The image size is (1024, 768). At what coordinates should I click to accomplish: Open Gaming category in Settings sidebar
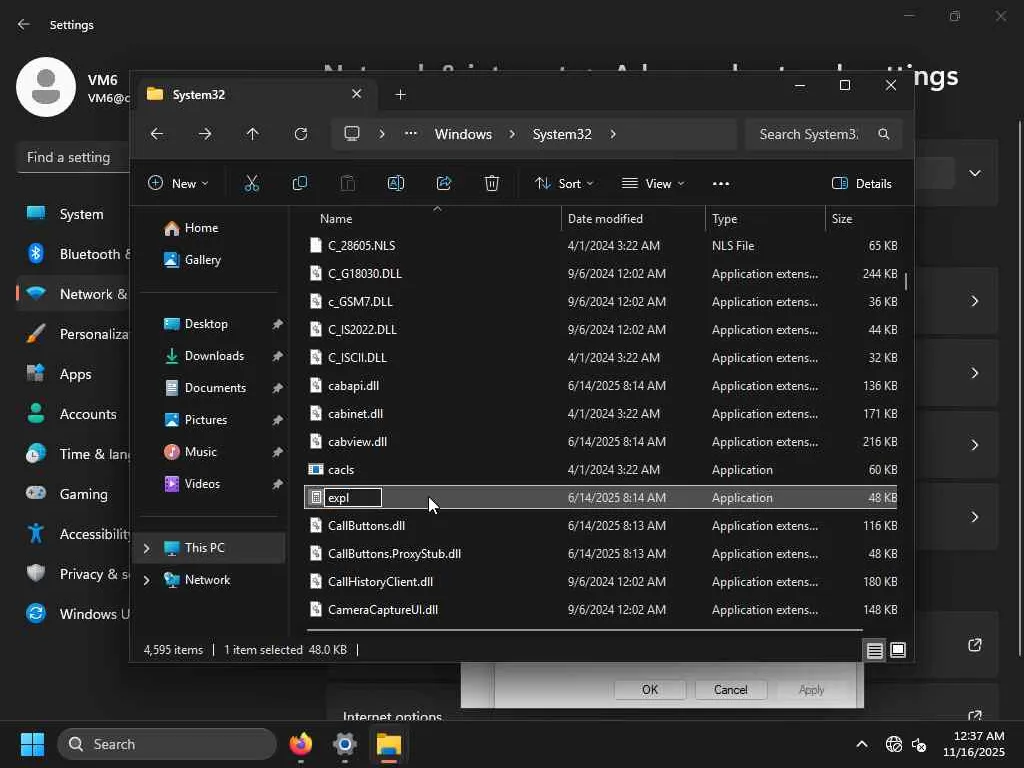point(73,494)
